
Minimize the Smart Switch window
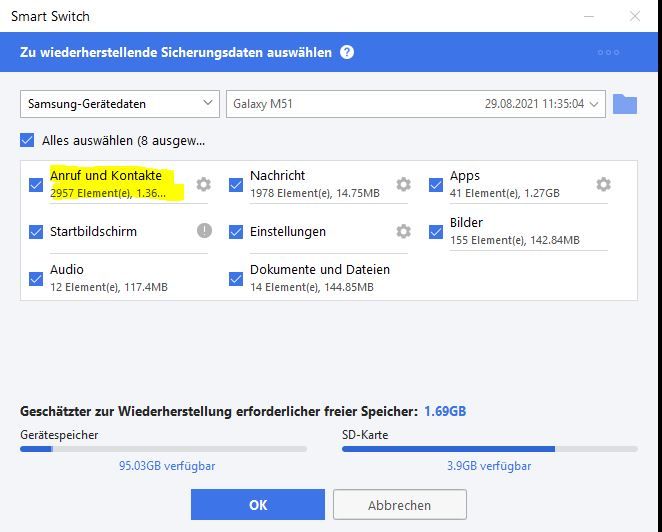click(589, 16)
